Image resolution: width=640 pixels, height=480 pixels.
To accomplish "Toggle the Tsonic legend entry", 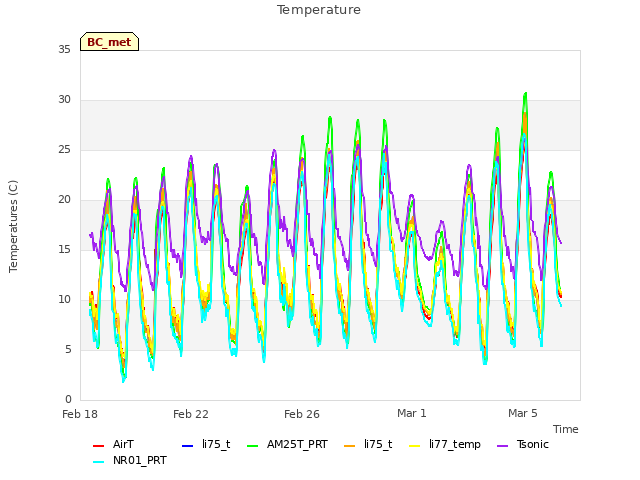I will [x=523, y=444].
